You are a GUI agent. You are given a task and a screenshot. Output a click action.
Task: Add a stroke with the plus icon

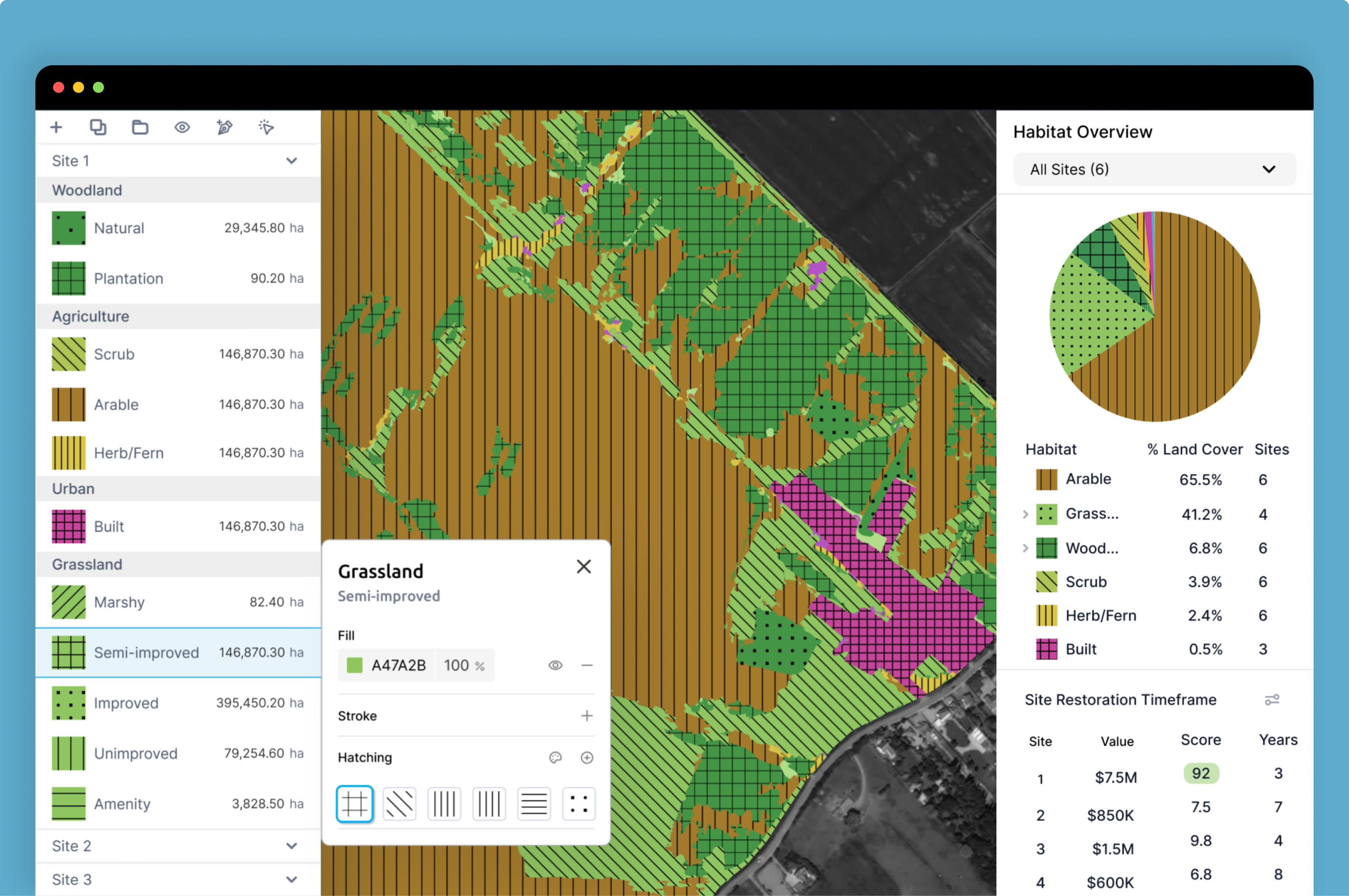[x=587, y=715]
